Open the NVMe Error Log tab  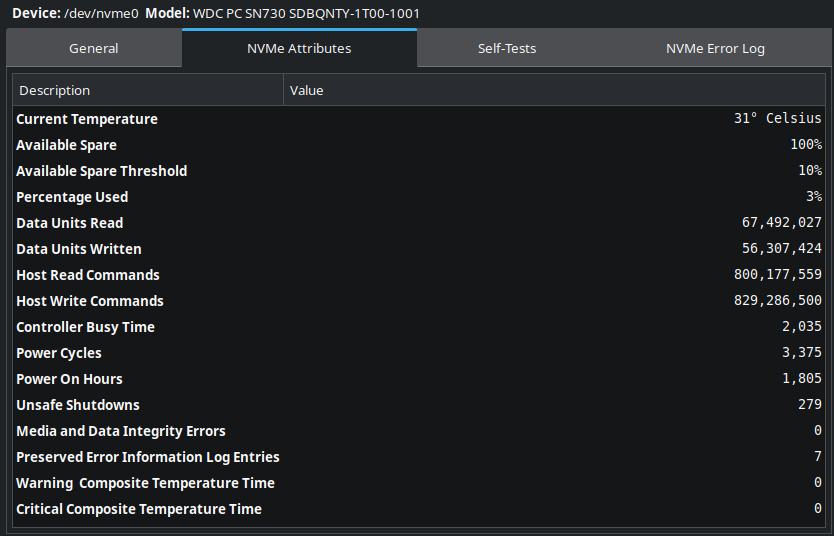tap(715, 48)
